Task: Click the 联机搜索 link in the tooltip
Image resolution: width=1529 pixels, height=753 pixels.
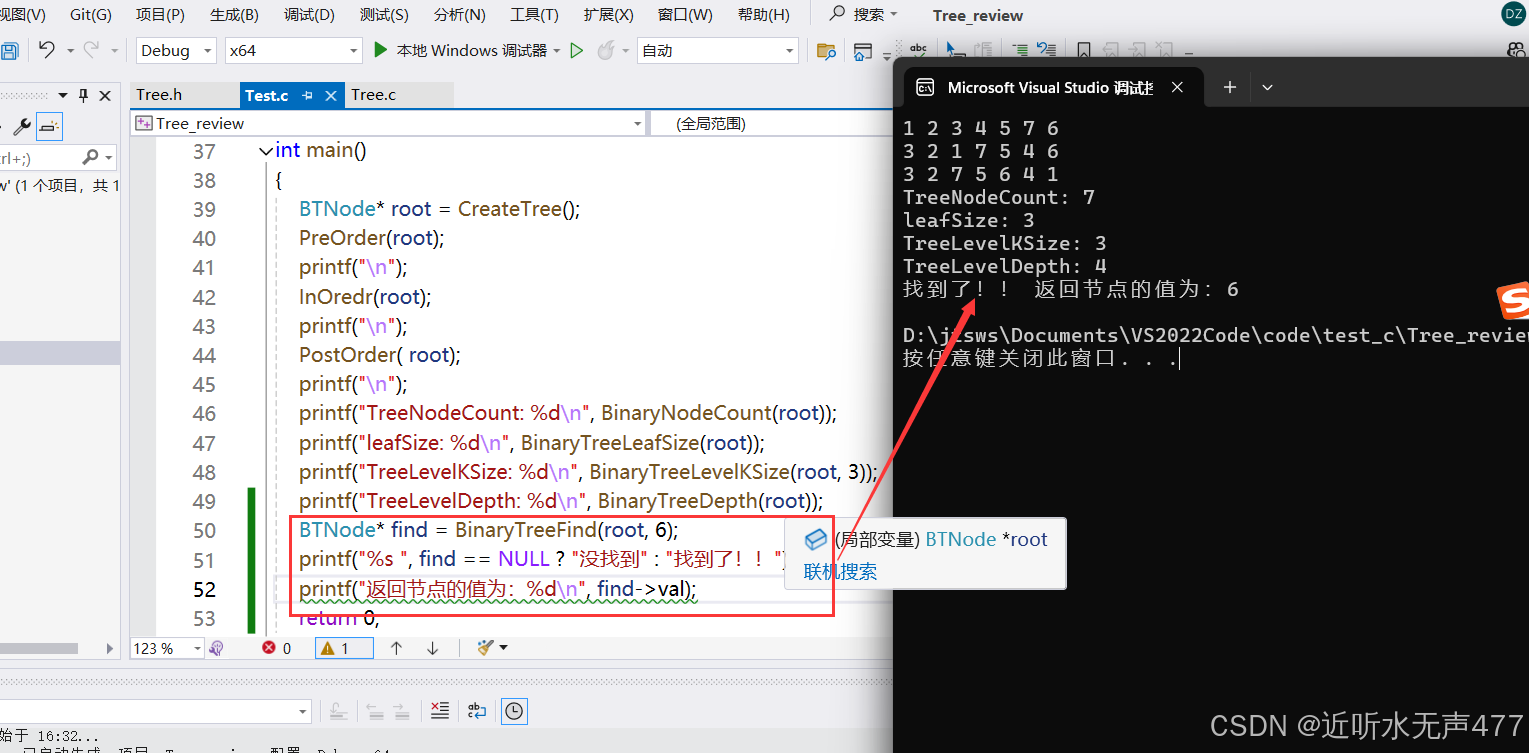Action: click(840, 571)
